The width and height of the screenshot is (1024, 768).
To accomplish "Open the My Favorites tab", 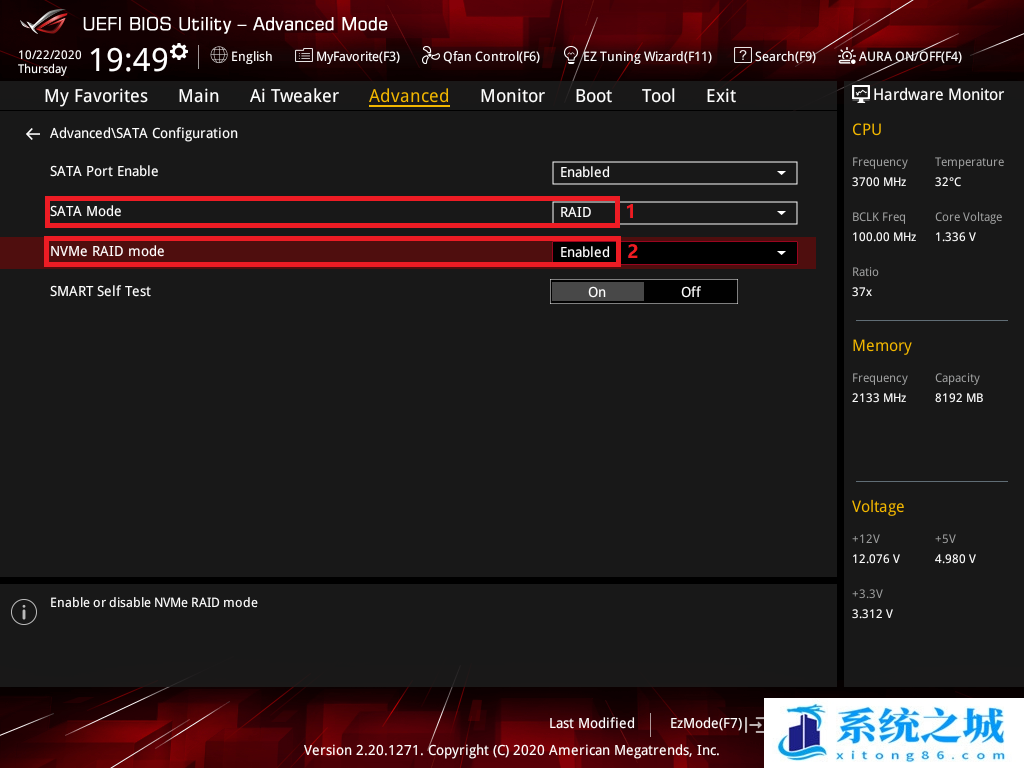I will (96, 96).
